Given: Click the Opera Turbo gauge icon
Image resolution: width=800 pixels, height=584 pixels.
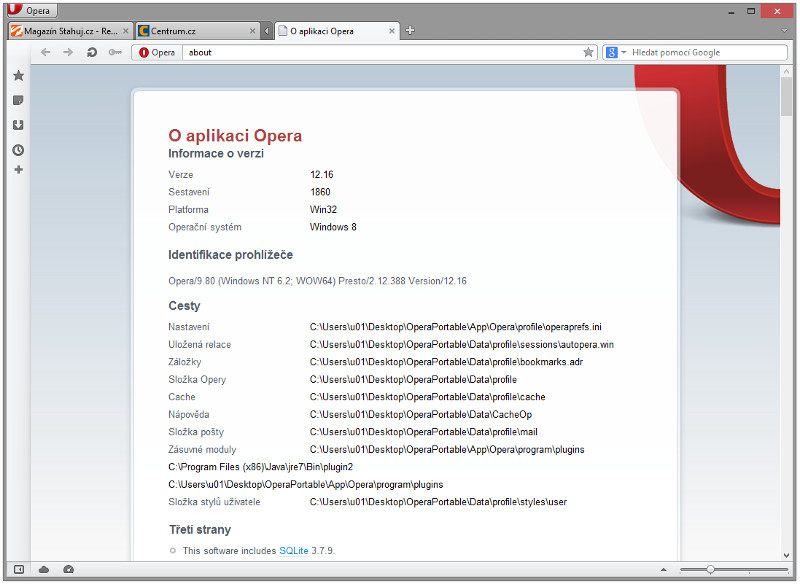Looking at the screenshot, I should [x=68, y=569].
